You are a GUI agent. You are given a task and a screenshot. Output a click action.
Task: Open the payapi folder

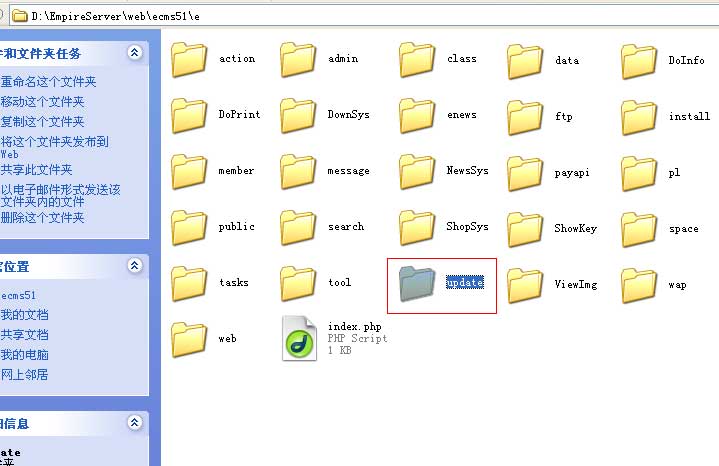tap(526, 173)
